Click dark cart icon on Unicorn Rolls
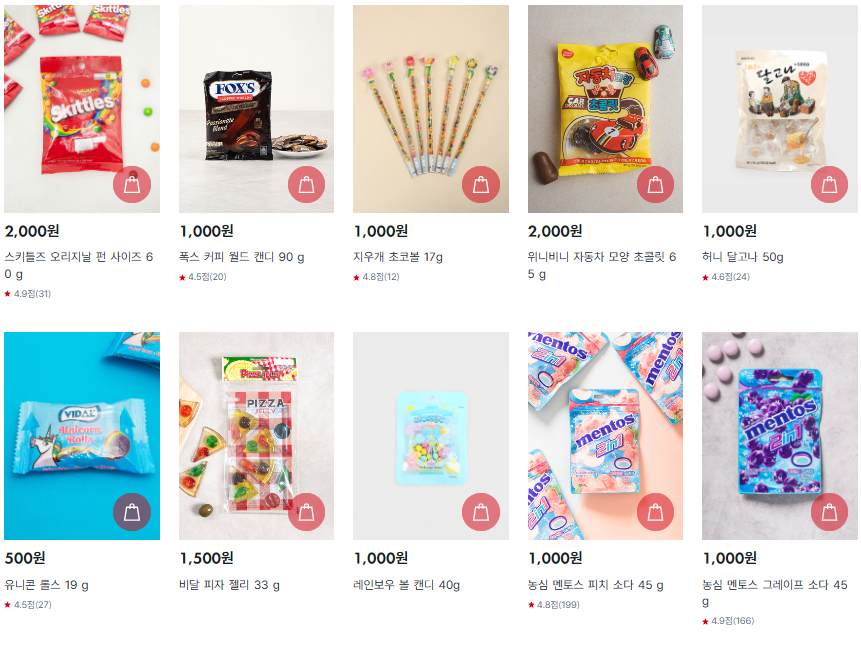This screenshot has height=655, width=861. point(132,512)
